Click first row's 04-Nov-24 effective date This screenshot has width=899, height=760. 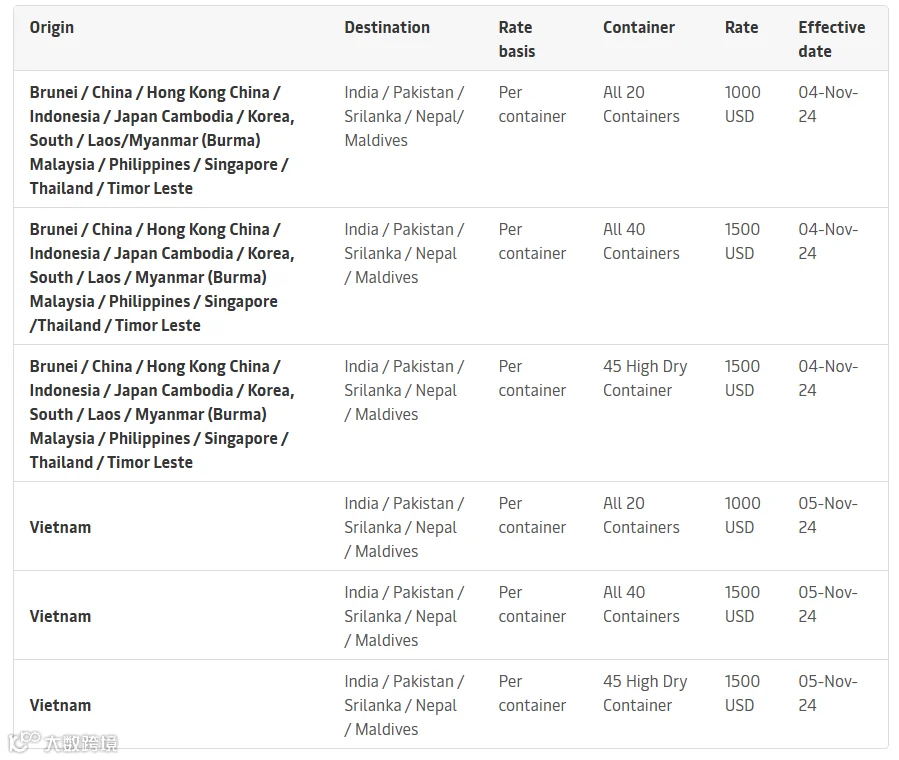[x=827, y=104]
